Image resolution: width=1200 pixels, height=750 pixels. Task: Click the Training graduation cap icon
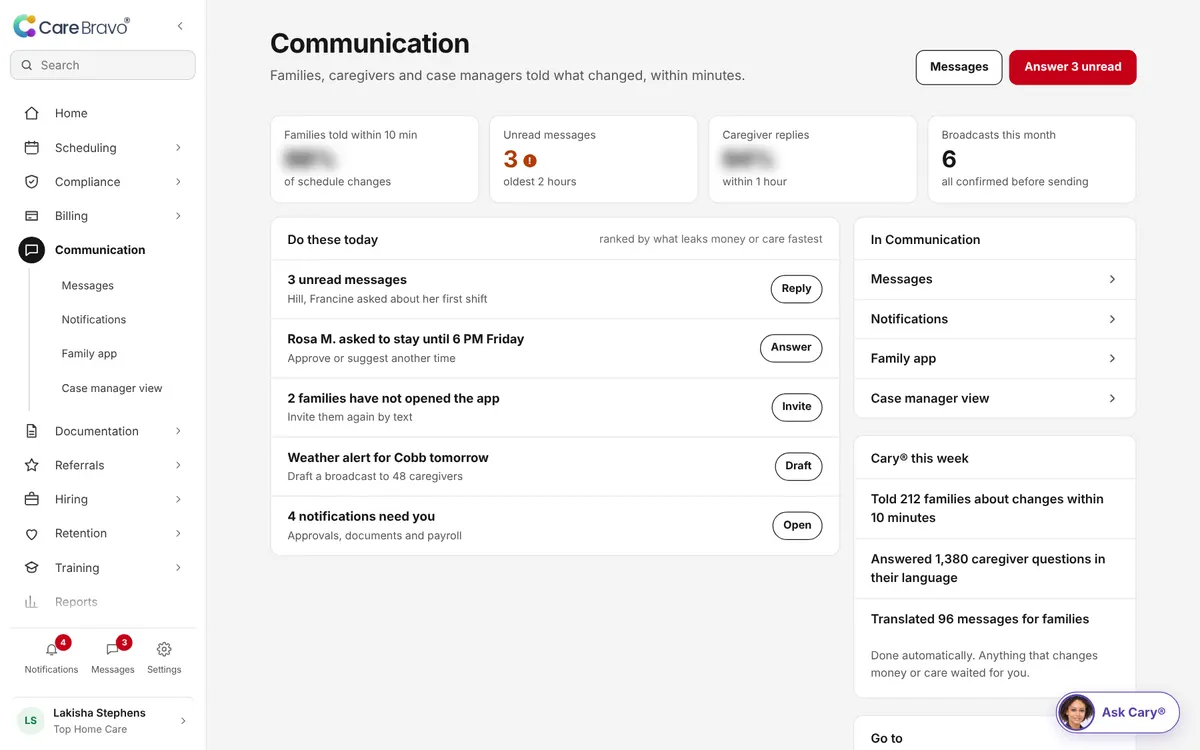(32, 567)
